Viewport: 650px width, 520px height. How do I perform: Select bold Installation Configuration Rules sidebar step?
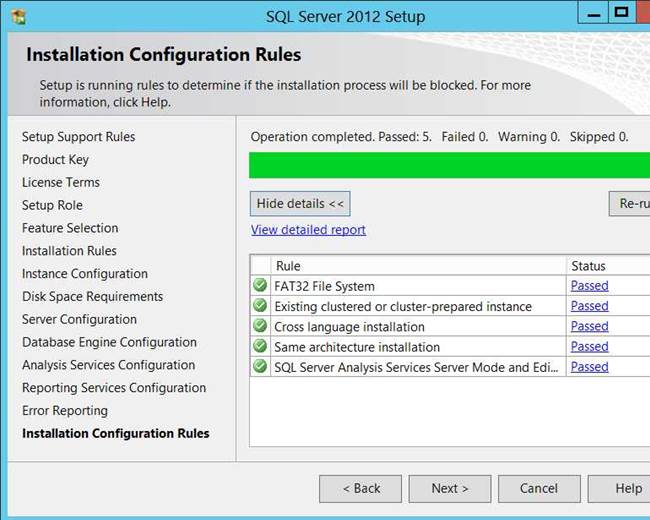[x=116, y=433]
